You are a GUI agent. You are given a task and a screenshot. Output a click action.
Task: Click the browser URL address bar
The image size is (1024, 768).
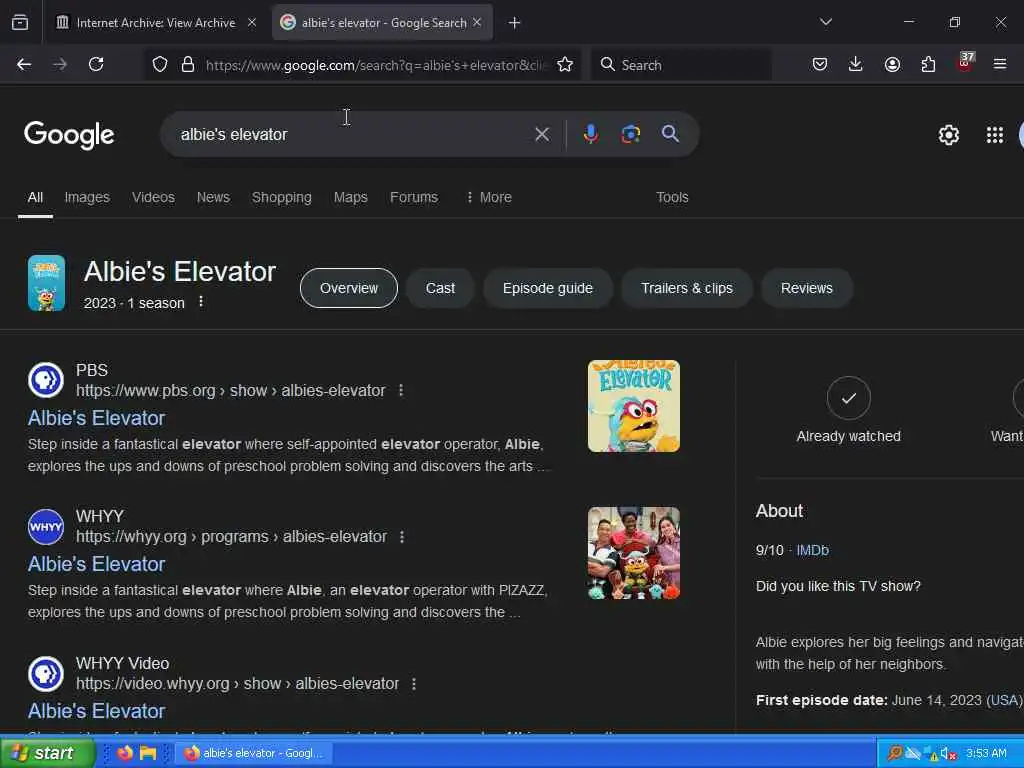point(376,65)
